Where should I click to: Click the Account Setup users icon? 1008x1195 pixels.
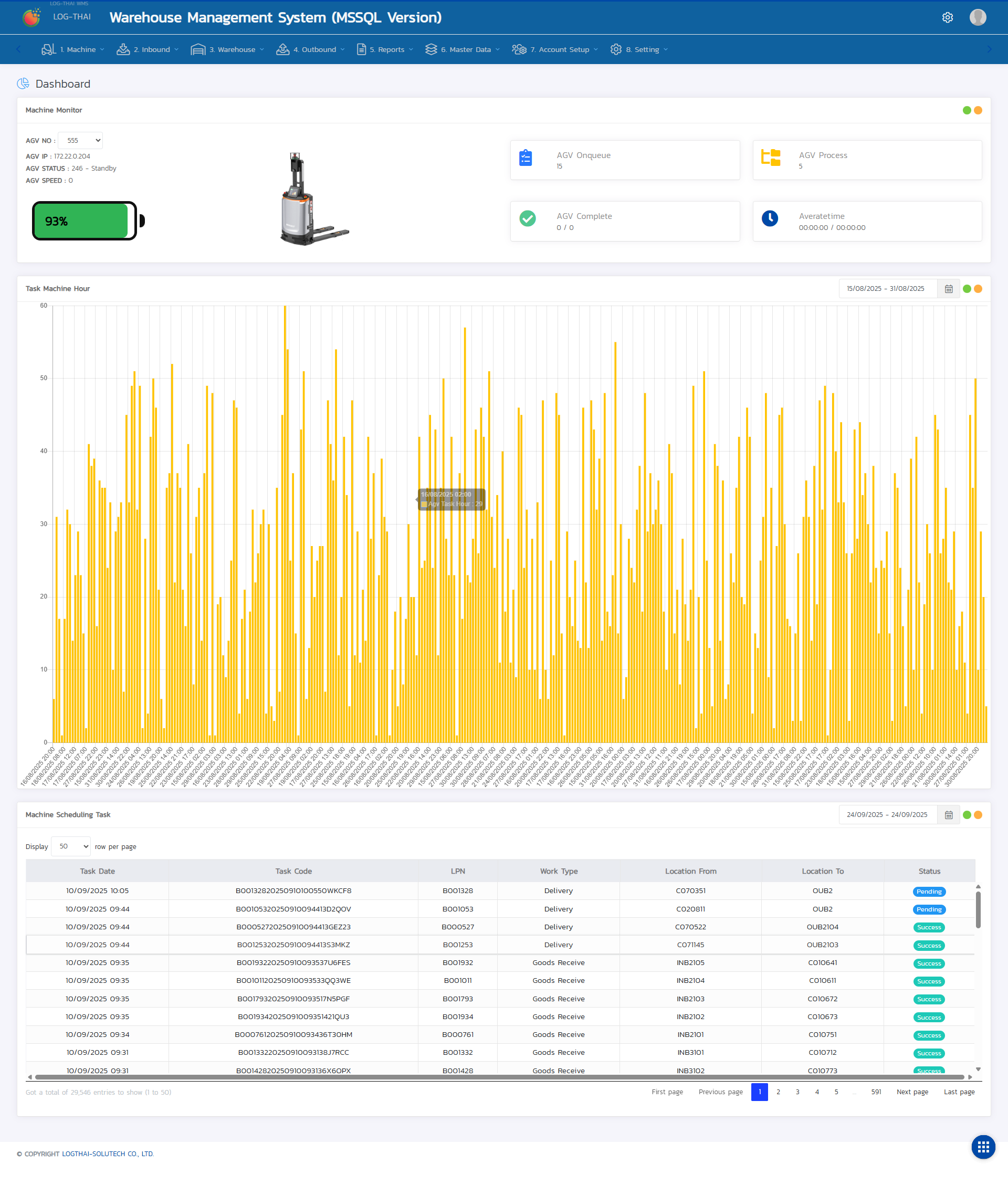519,49
